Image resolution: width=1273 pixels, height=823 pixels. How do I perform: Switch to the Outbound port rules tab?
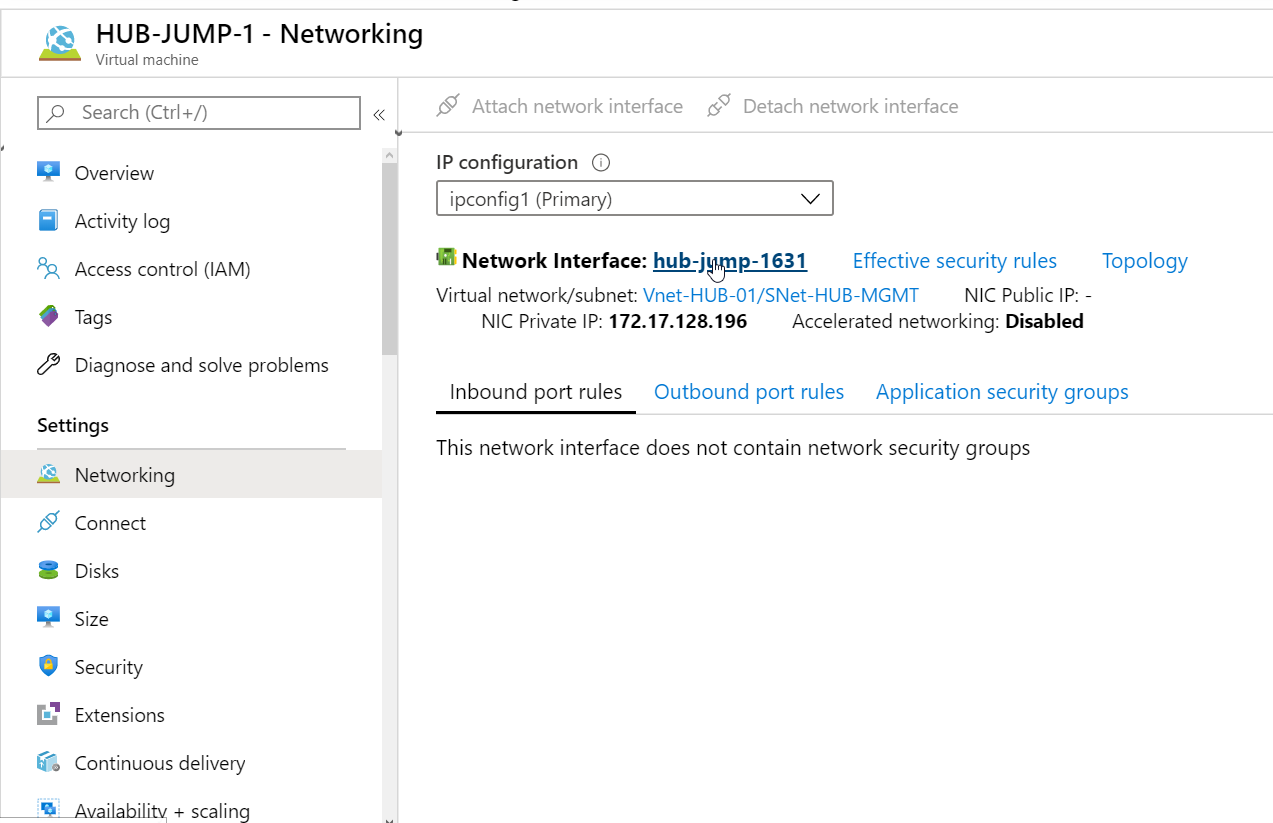749,392
